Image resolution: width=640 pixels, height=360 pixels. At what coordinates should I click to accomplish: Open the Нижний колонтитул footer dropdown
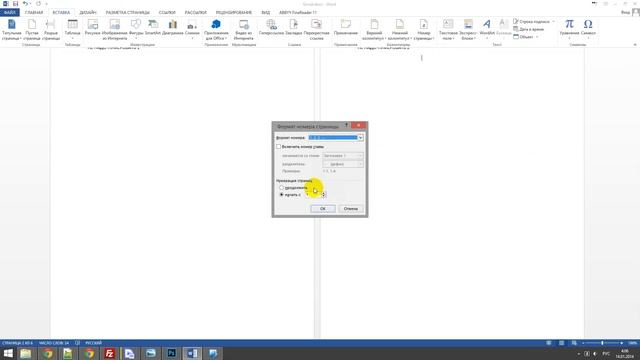click(x=400, y=29)
